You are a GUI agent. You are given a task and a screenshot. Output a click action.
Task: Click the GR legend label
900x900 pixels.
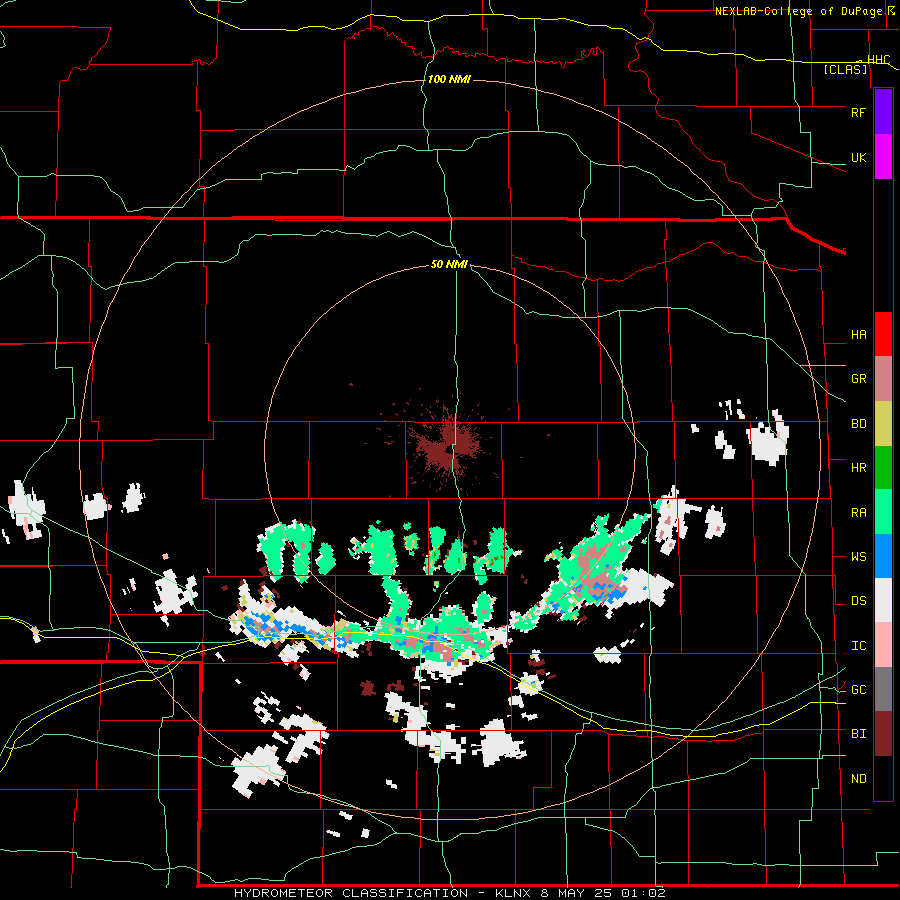(x=858, y=379)
